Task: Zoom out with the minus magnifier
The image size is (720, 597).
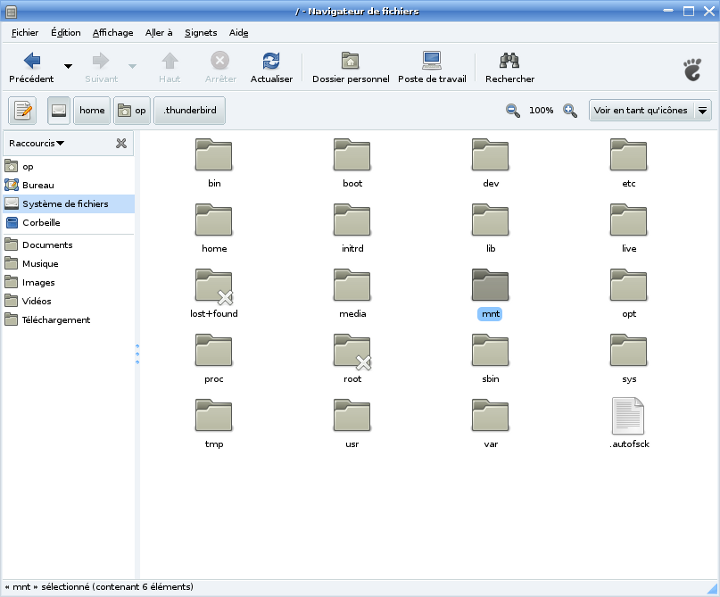Action: click(513, 111)
